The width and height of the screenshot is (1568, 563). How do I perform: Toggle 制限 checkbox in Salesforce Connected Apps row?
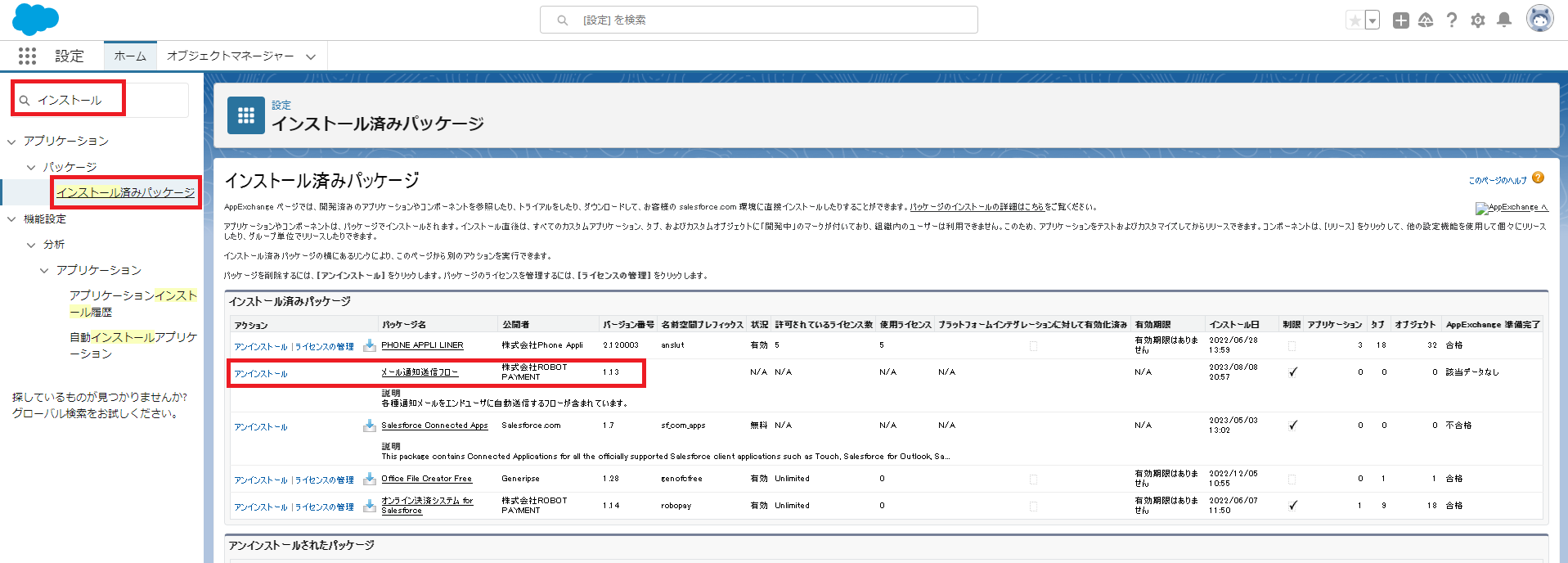1292,426
